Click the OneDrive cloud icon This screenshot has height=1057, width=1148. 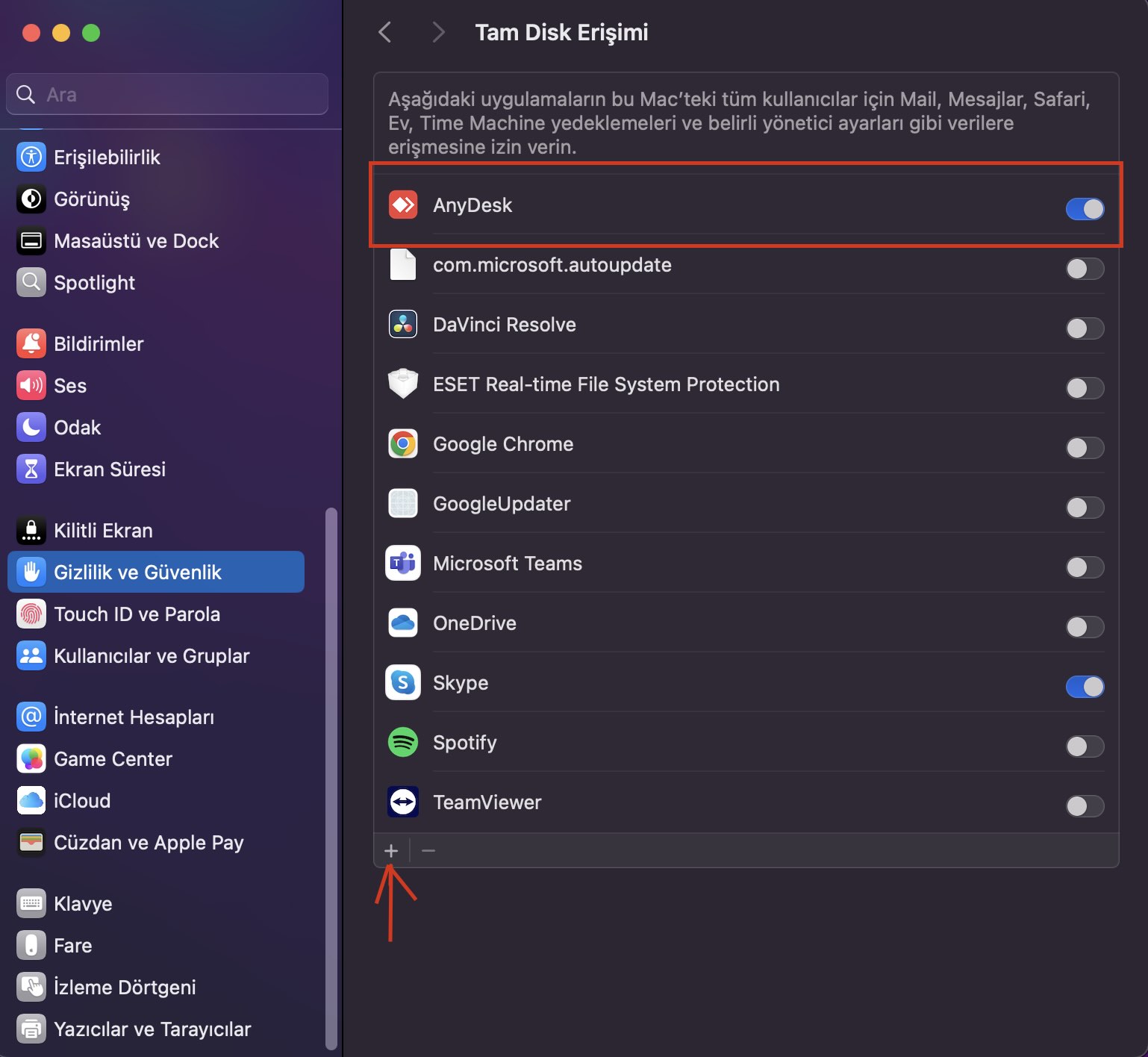[x=403, y=623]
